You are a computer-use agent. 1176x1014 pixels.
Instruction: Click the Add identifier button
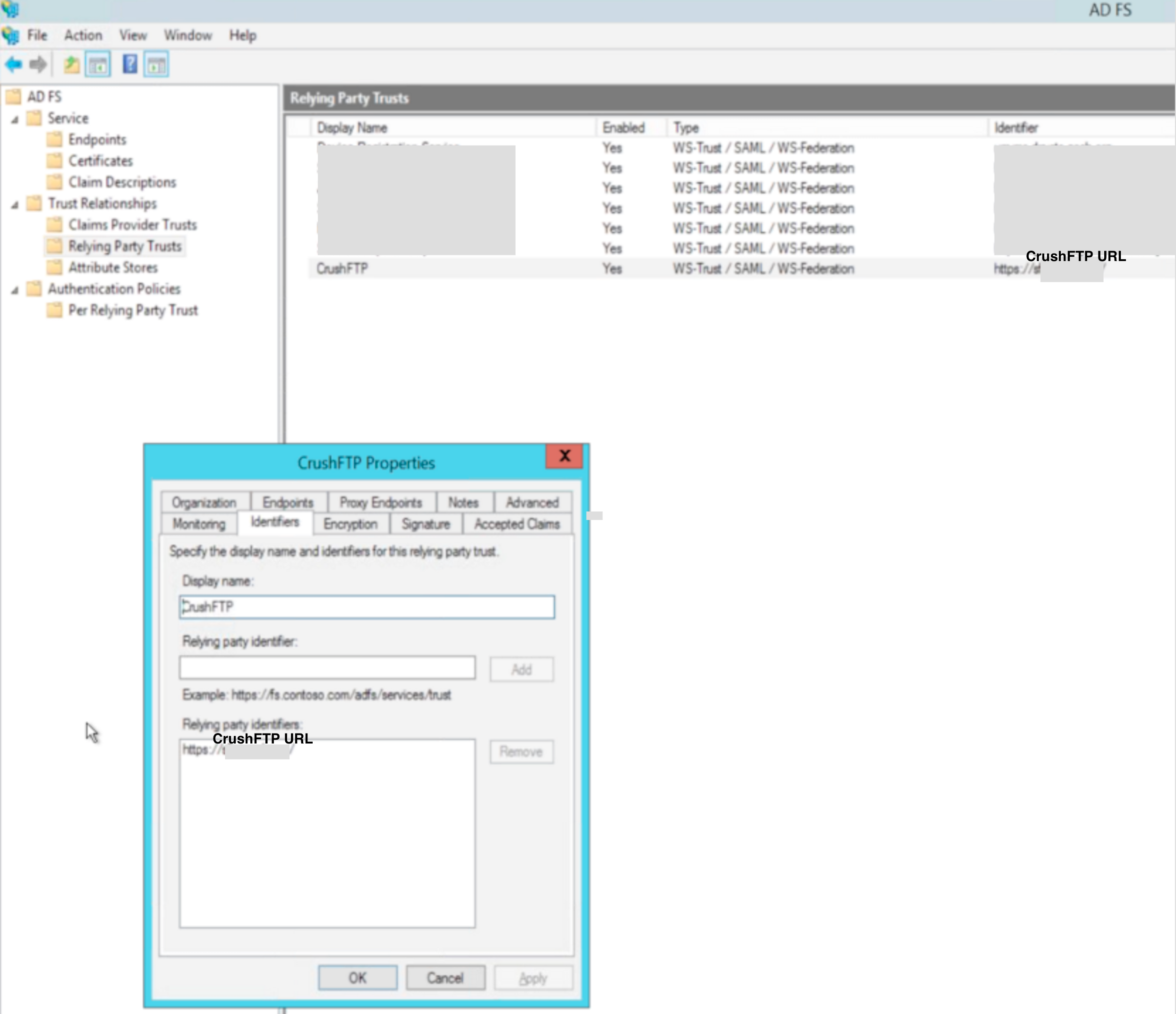[x=521, y=669]
